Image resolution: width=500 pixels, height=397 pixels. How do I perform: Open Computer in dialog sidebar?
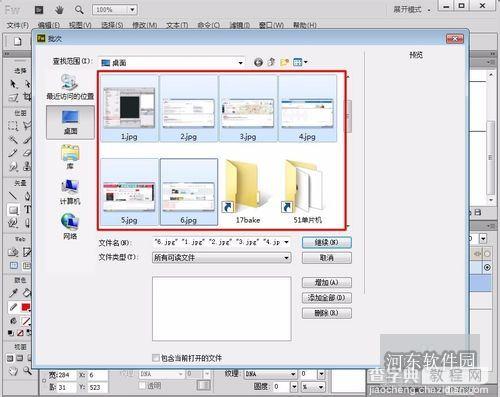point(70,192)
